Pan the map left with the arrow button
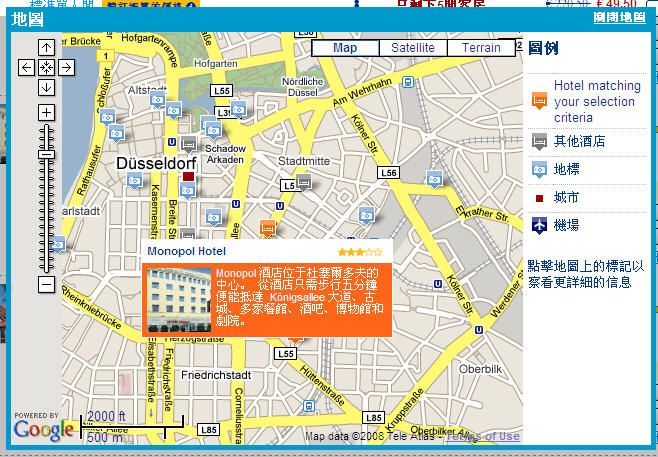Viewport: 658px width, 457px height. point(26,67)
